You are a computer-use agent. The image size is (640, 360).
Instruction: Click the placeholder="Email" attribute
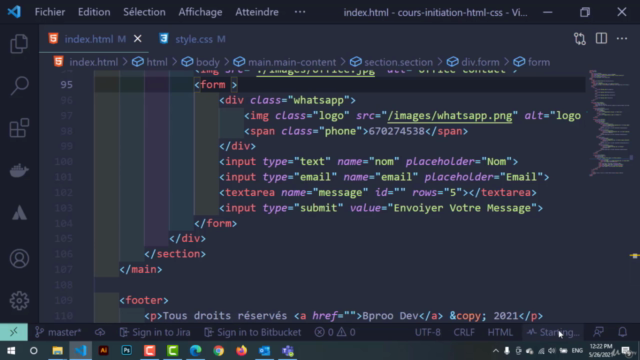(483, 177)
